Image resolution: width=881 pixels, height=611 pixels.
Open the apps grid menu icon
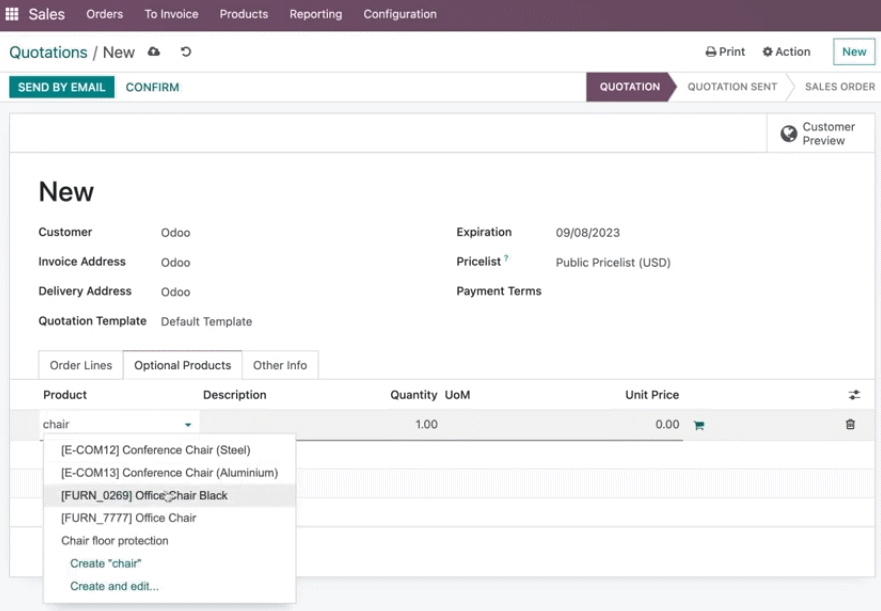[12, 13]
